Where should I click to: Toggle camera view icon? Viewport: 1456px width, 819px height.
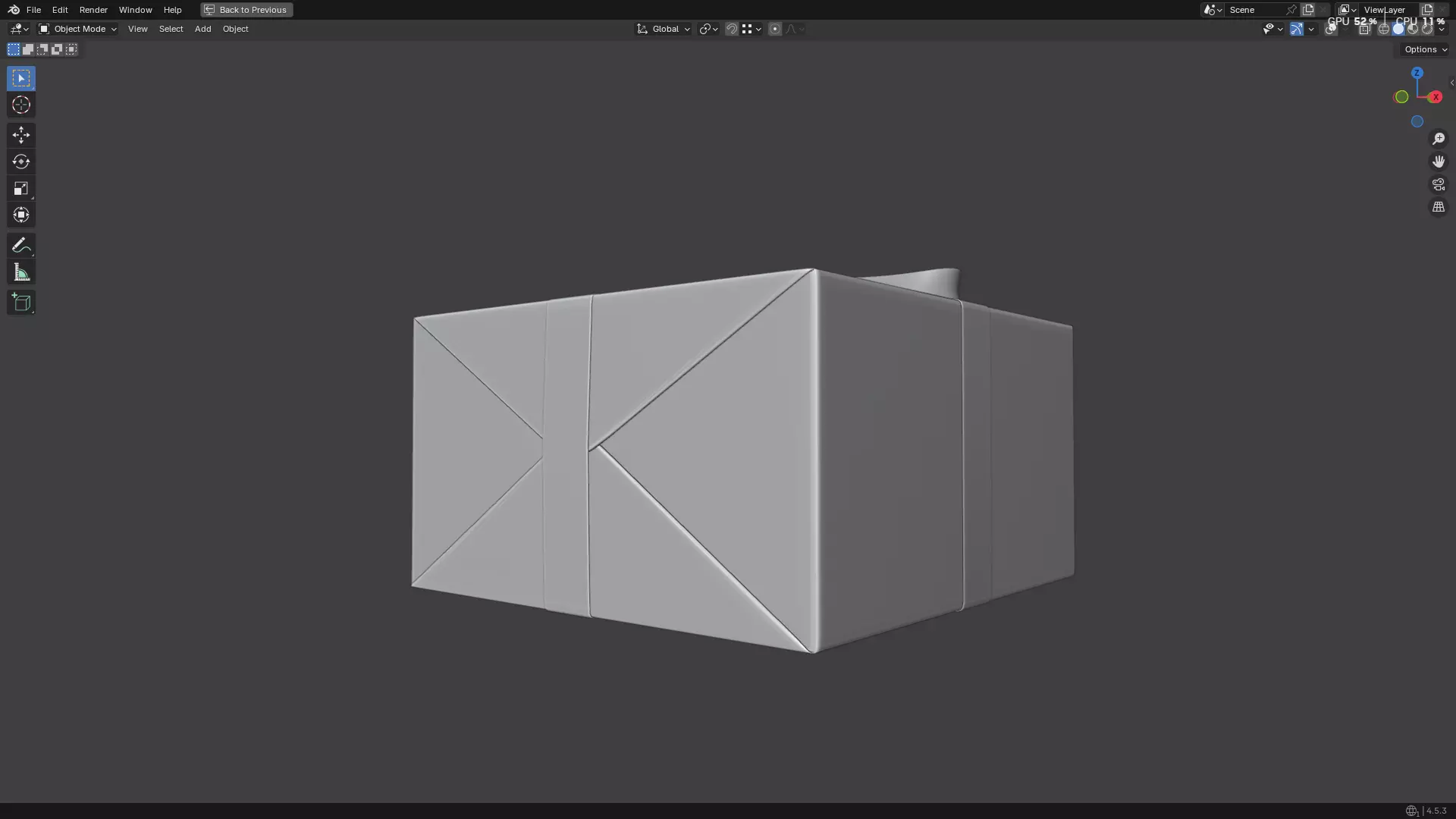(x=1439, y=184)
